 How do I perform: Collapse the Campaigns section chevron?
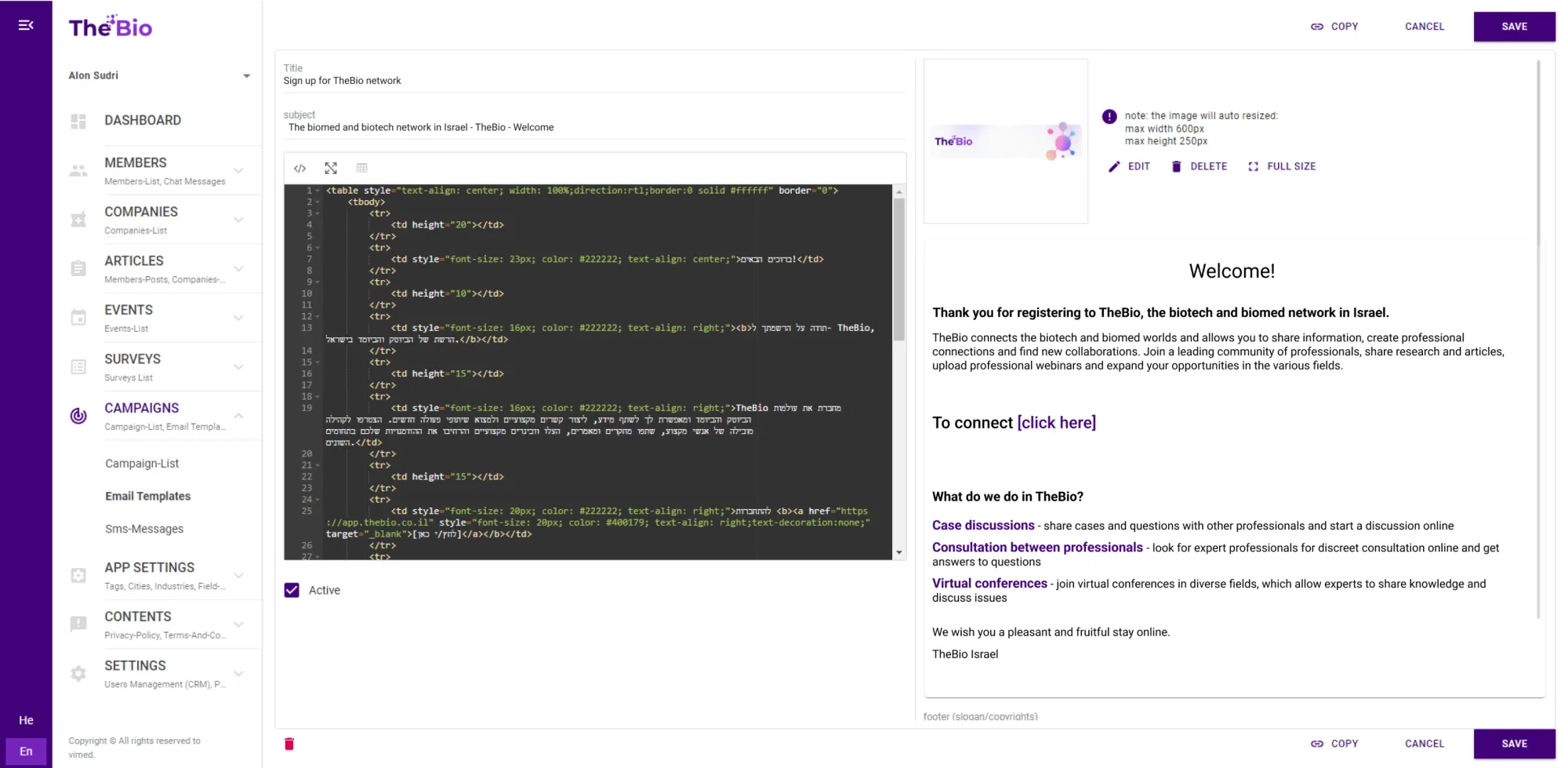coord(238,416)
